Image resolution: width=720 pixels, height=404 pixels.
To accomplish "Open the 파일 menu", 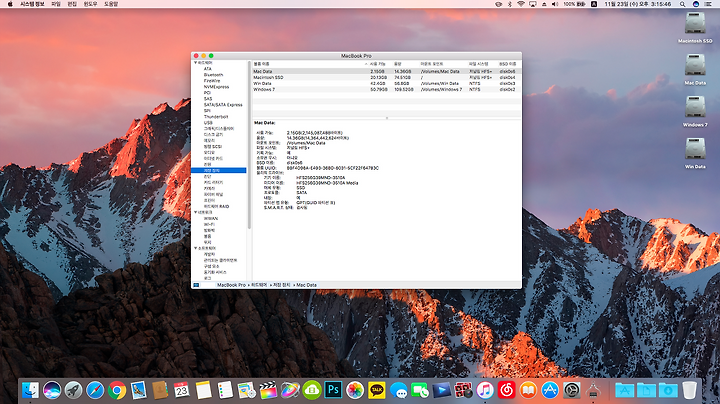I will click(56, 4).
